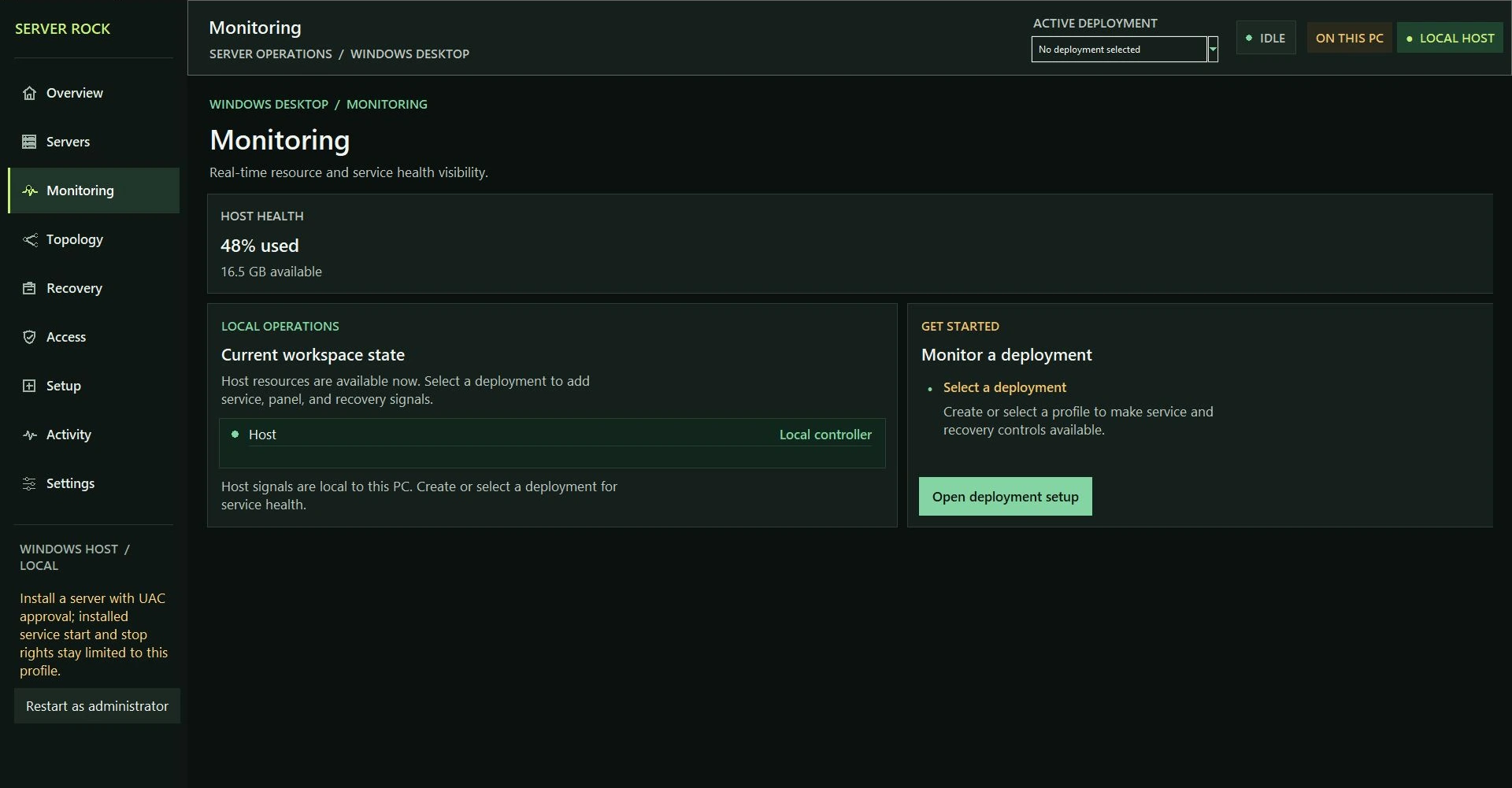Go to the Servers section label
1512x788 pixels.
coord(68,142)
